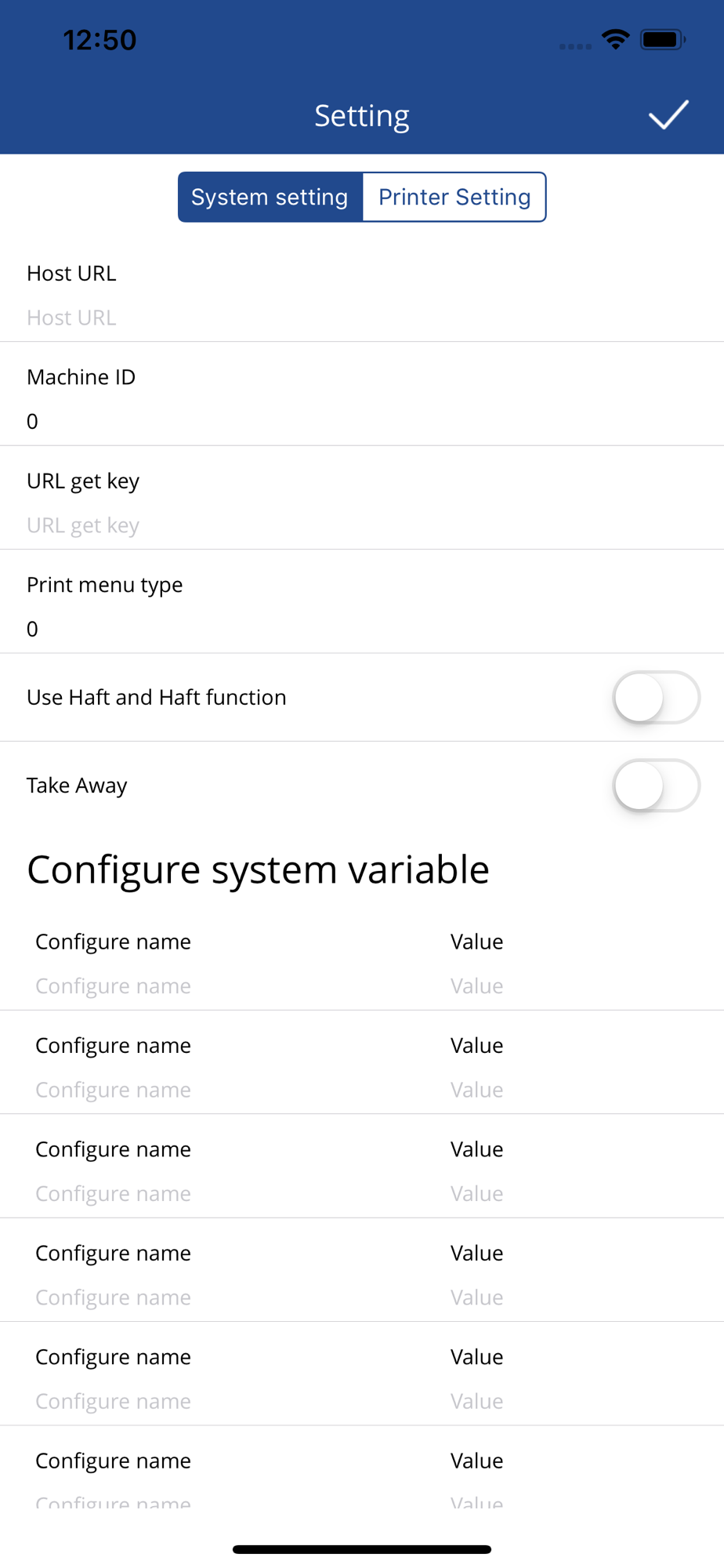Tap the home indicator bar
This screenshot has width=724, height=1568.
click(362, 1549)
